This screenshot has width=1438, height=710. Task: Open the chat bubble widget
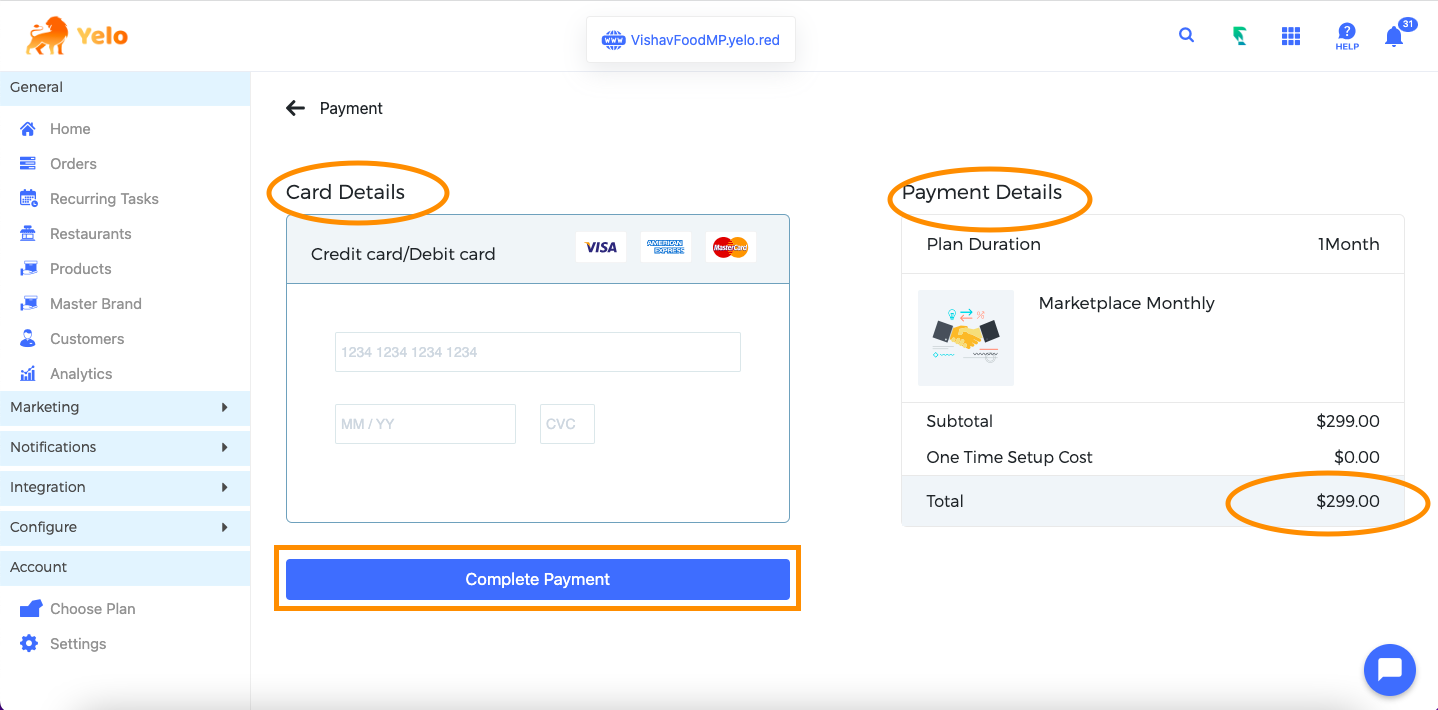click(1390, 669)
